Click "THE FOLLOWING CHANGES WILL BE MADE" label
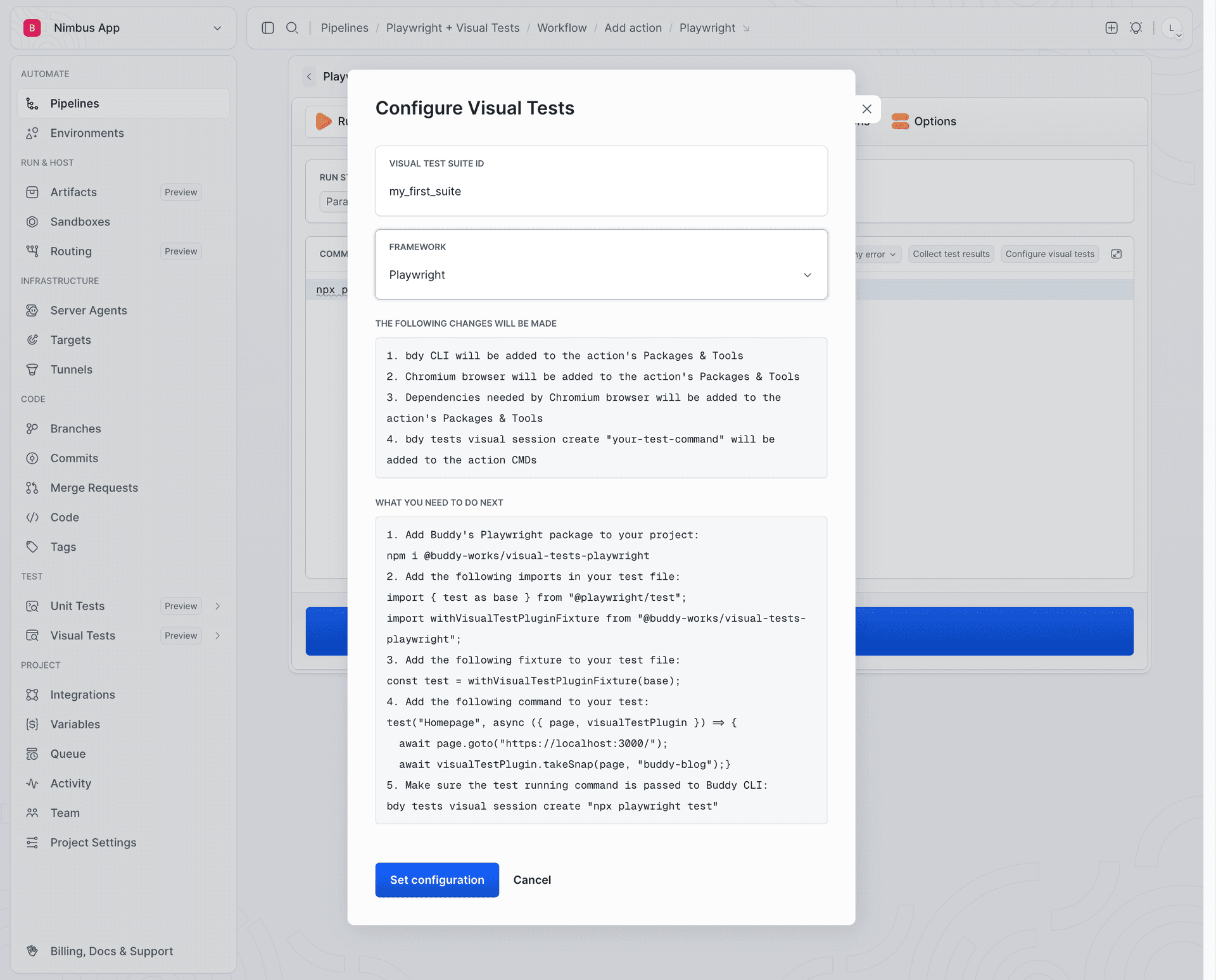This screenshot has height=980, width=1216. point(466,324)
